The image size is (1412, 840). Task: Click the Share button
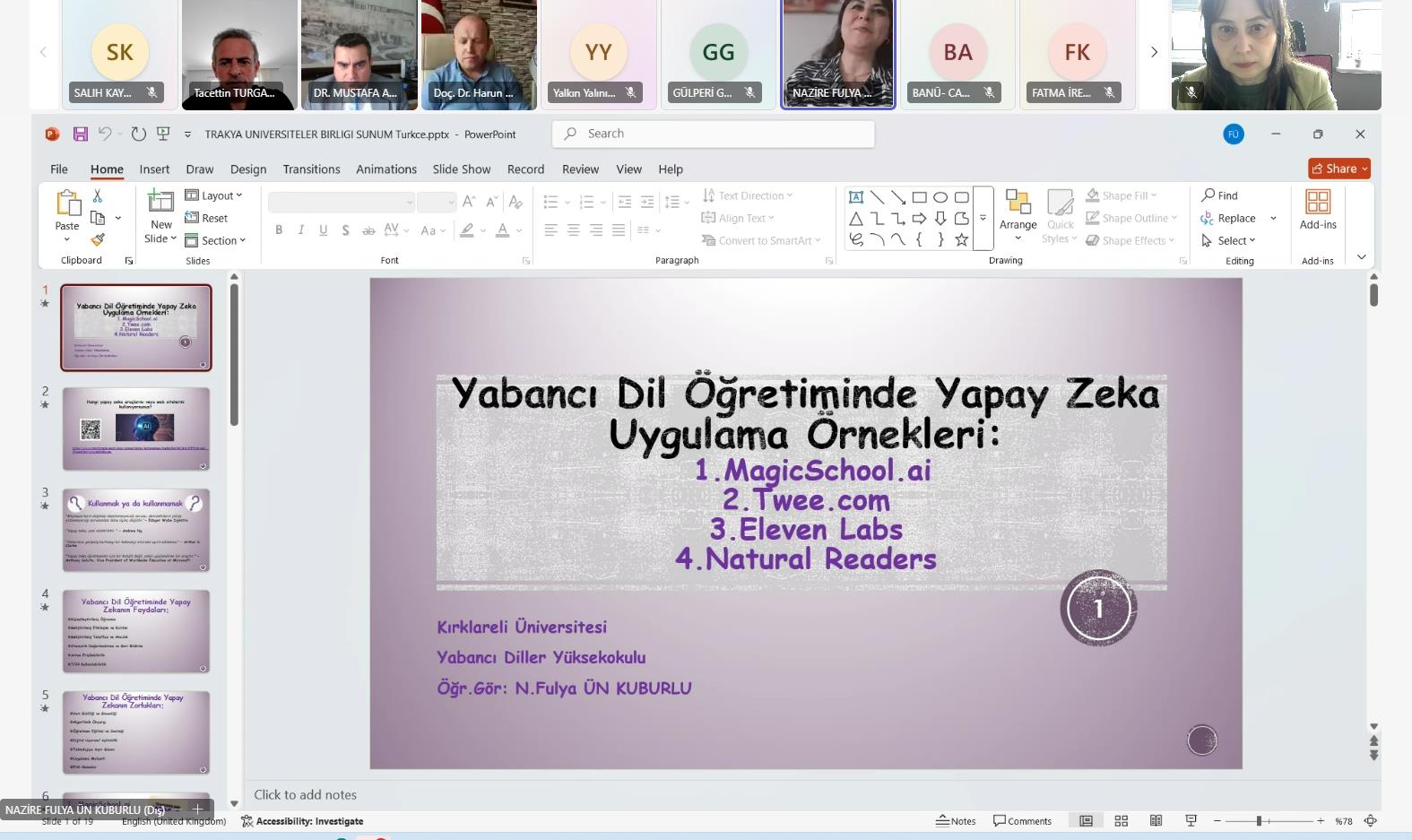tap(1339, 169)
